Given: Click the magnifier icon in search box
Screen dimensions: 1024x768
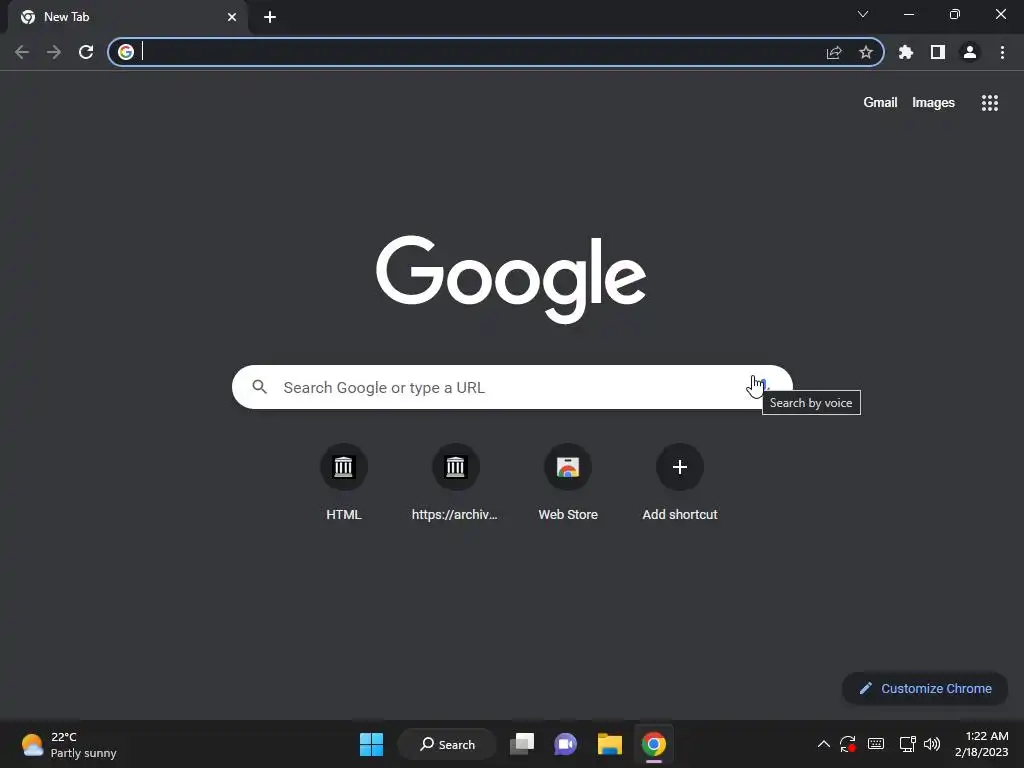Looking at the screenshot, I should pos(260,387).
